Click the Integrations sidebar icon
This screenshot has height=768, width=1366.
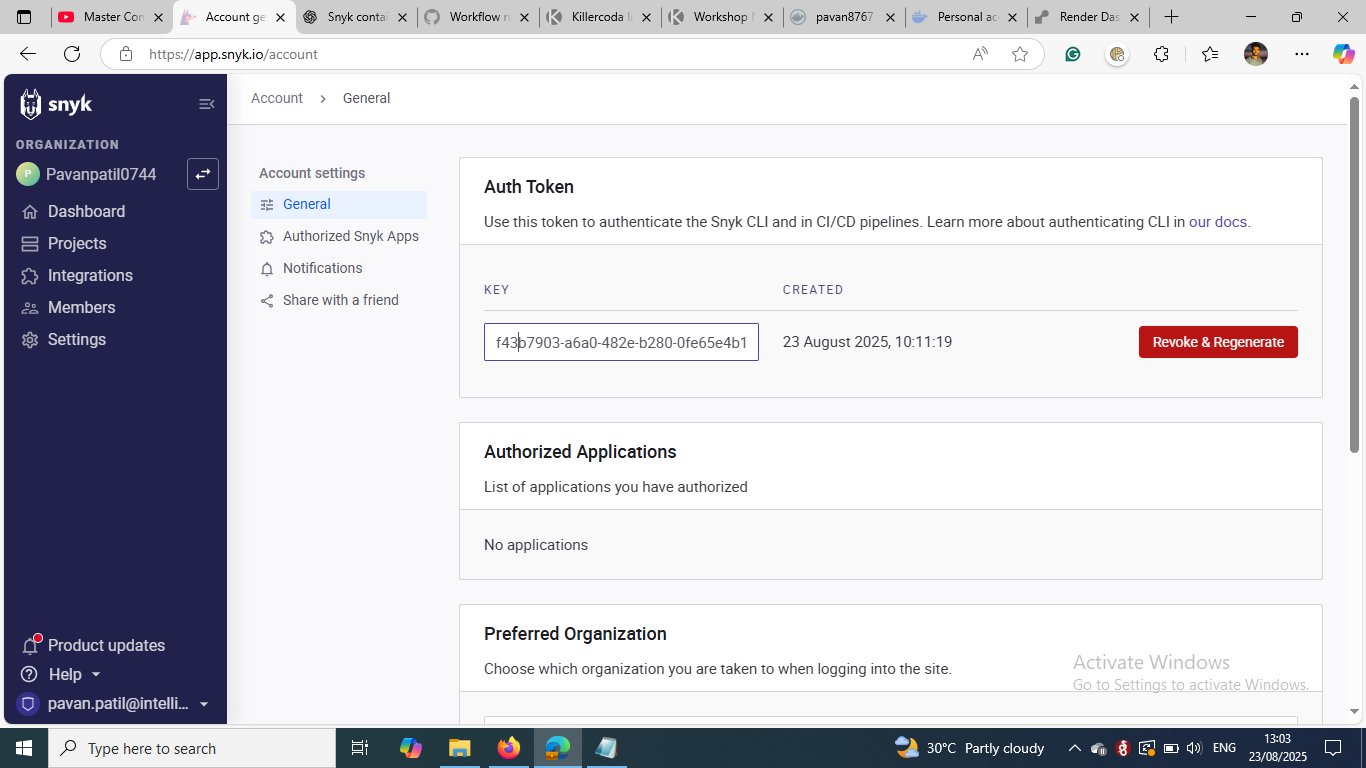[x=30, y=276]
